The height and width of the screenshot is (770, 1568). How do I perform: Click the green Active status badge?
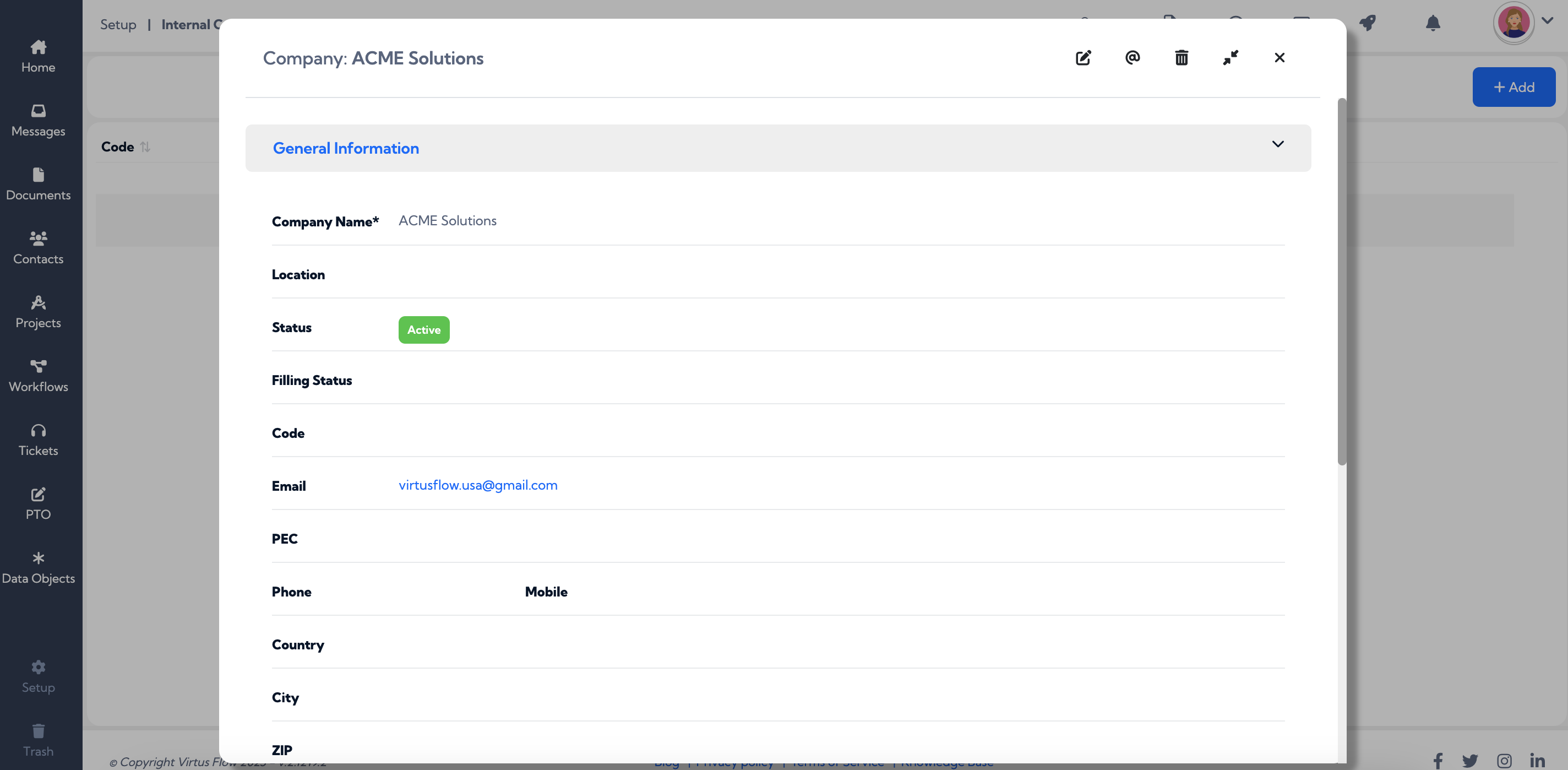[x=424, y=329]
